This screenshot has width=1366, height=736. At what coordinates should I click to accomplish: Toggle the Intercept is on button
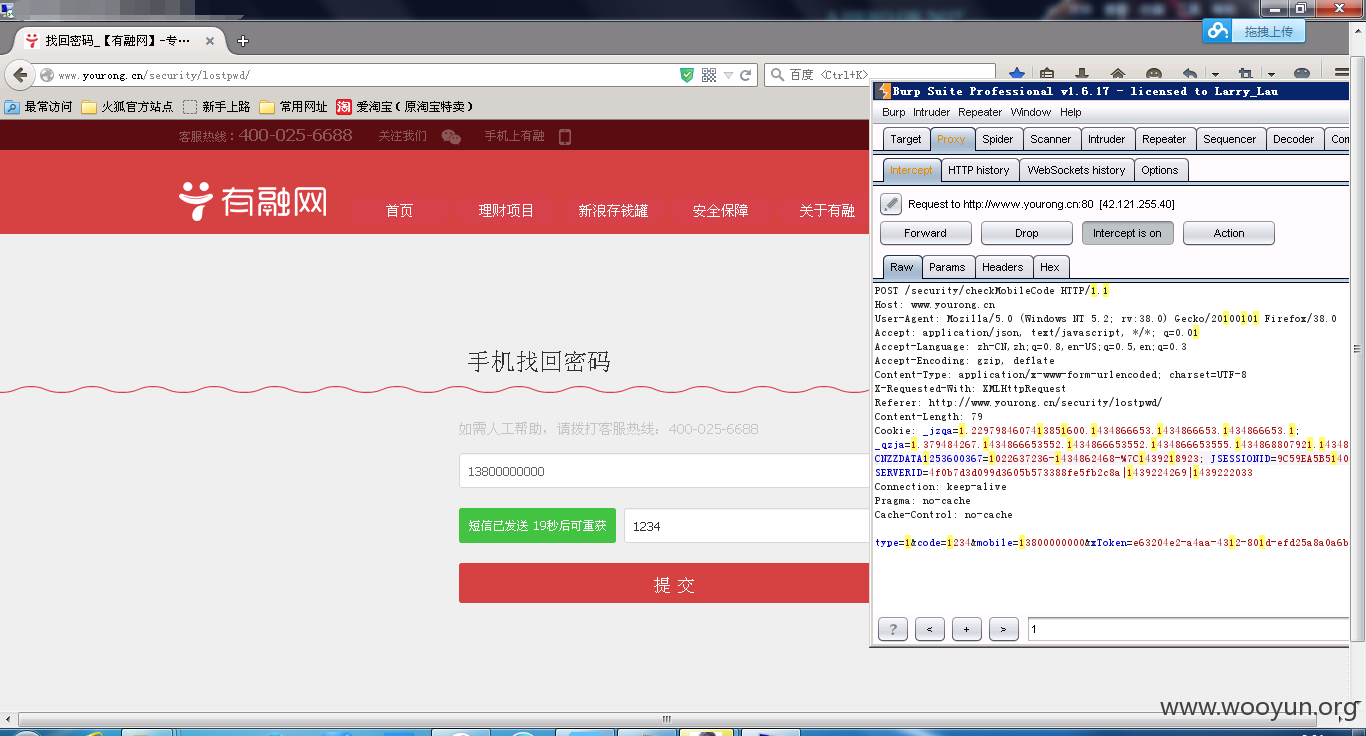pyautogui.click(x=1127, y=233)
